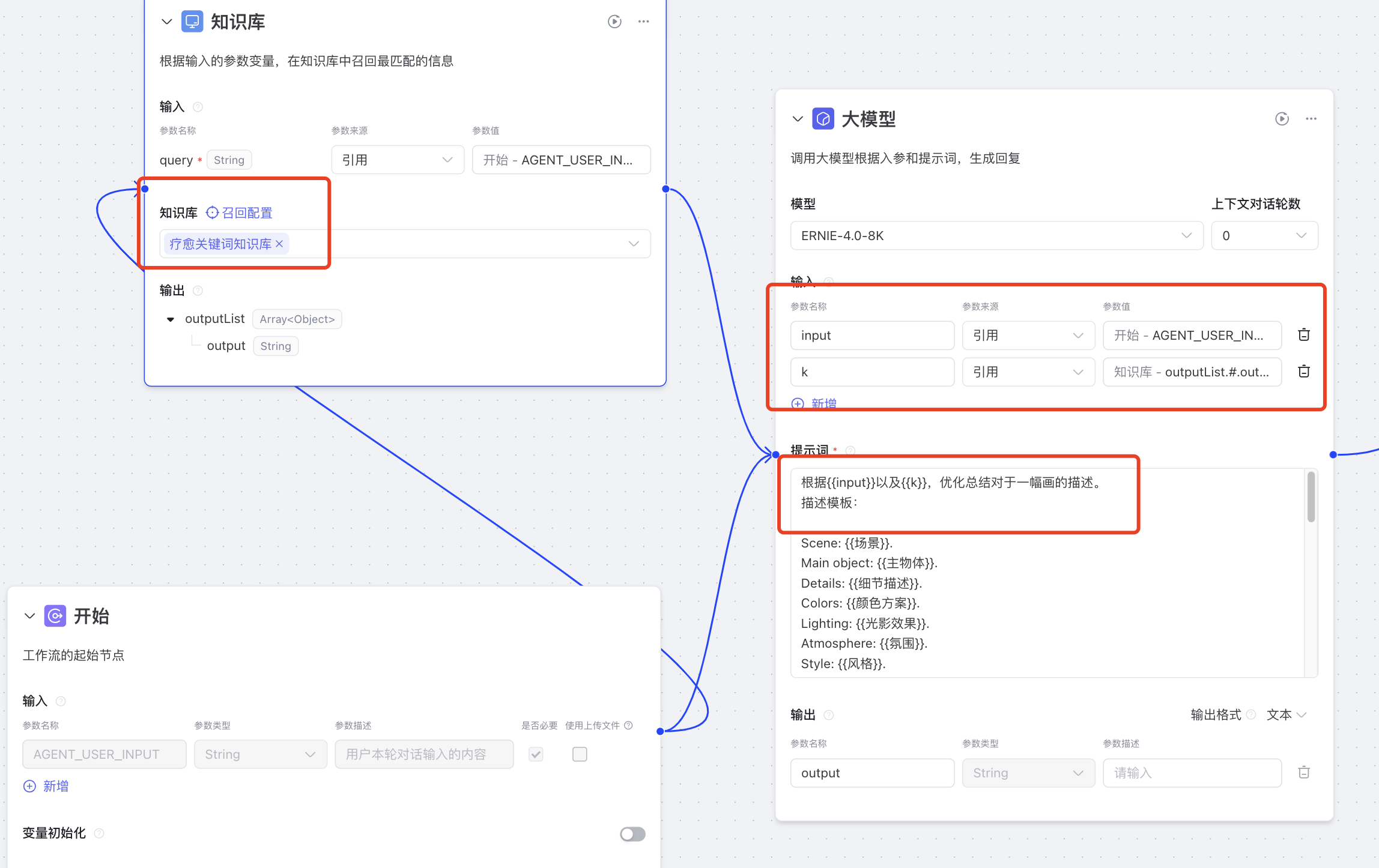Viewport: 1379px width, 868px height.
Task: Check the 使用上传文件 checkbox
Action: point(579,754)
